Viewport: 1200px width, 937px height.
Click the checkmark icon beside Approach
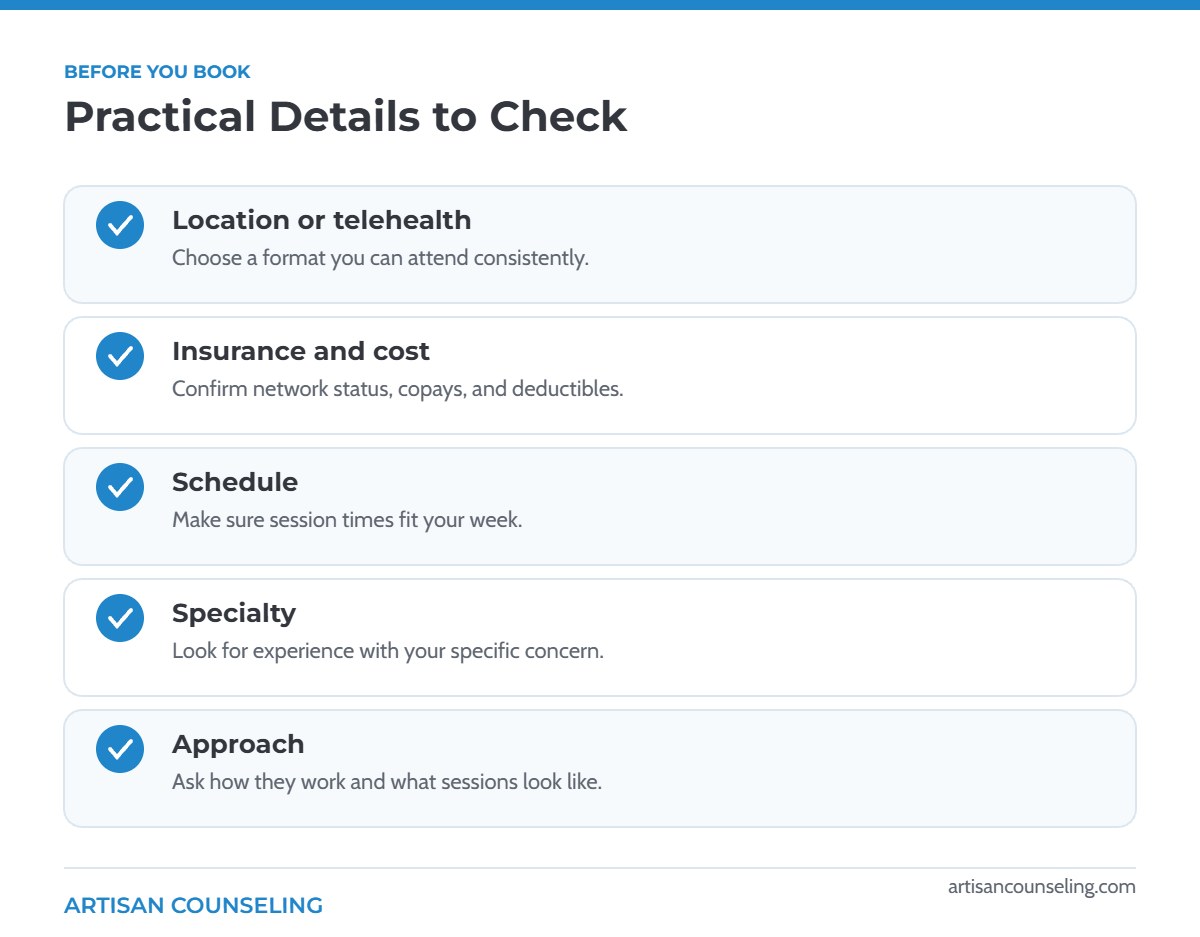click(x=120, y=749)
